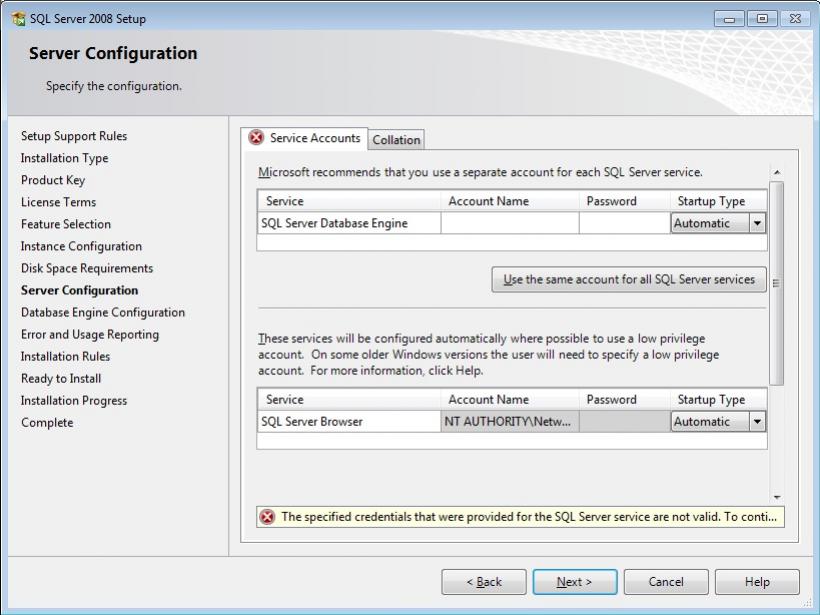The width and height of the screenshot is (820, 615).
Task: Select Setup Support Rules step in sidebar
Action: [74, 136]
